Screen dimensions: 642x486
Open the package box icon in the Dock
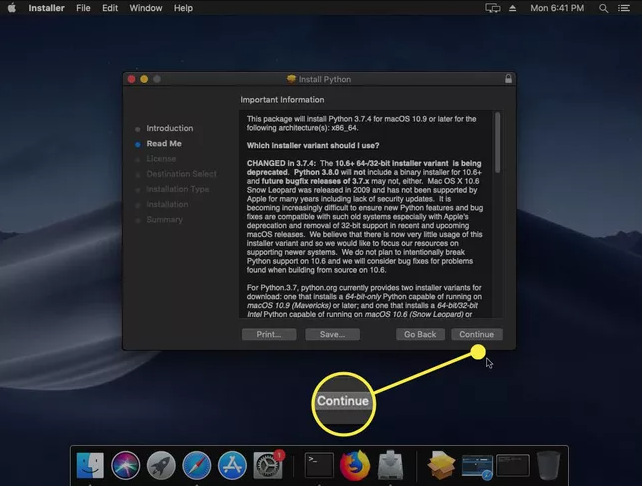click(x=441, y=465)
